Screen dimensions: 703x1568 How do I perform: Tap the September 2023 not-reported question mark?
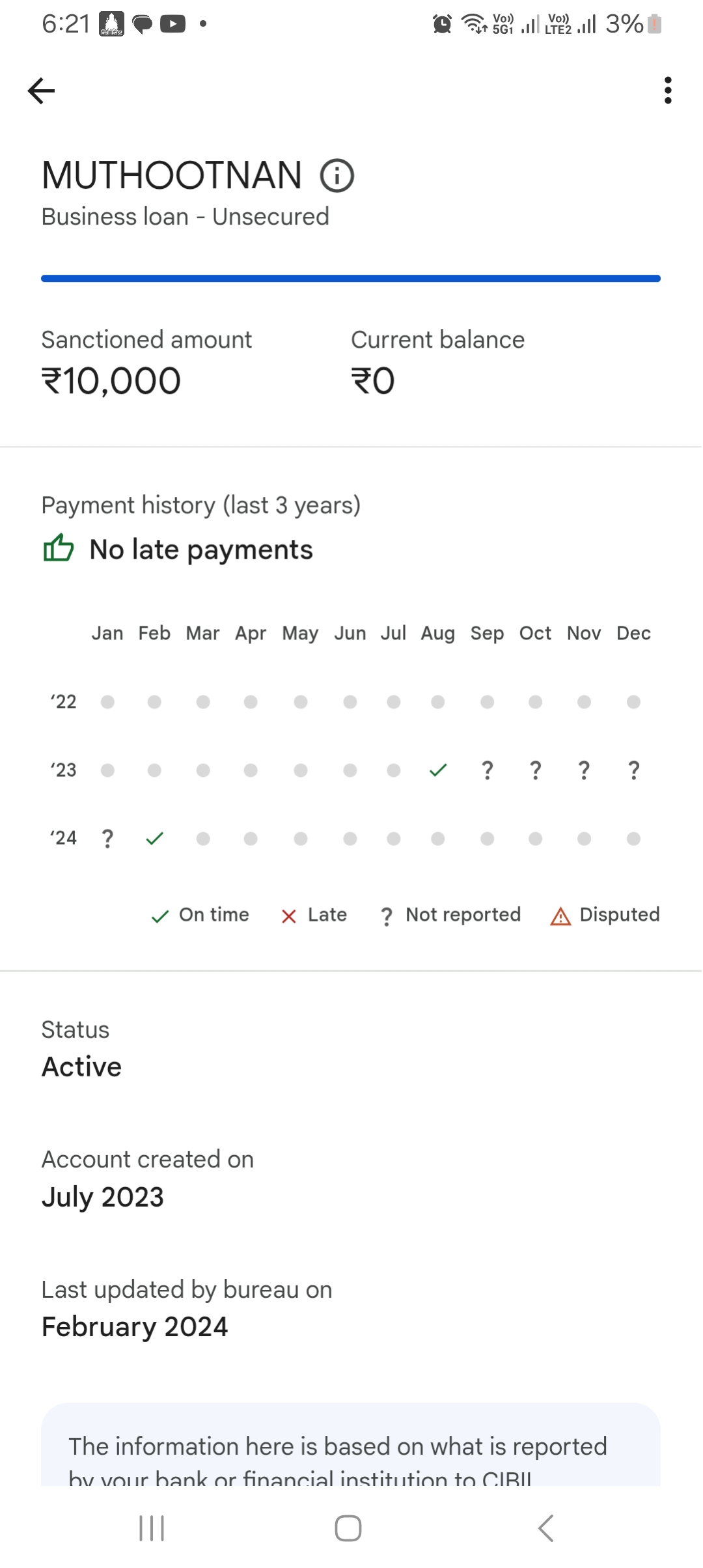click(487, 770)
